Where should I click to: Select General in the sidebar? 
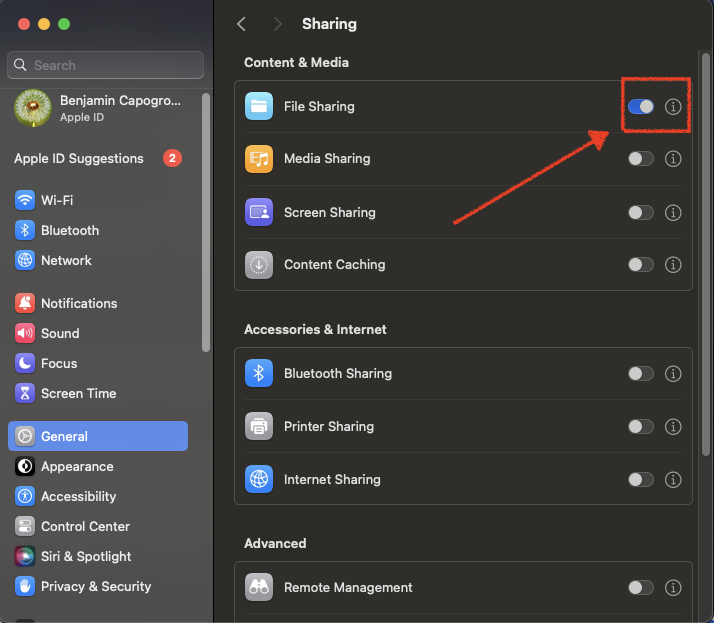pos(98,436)
